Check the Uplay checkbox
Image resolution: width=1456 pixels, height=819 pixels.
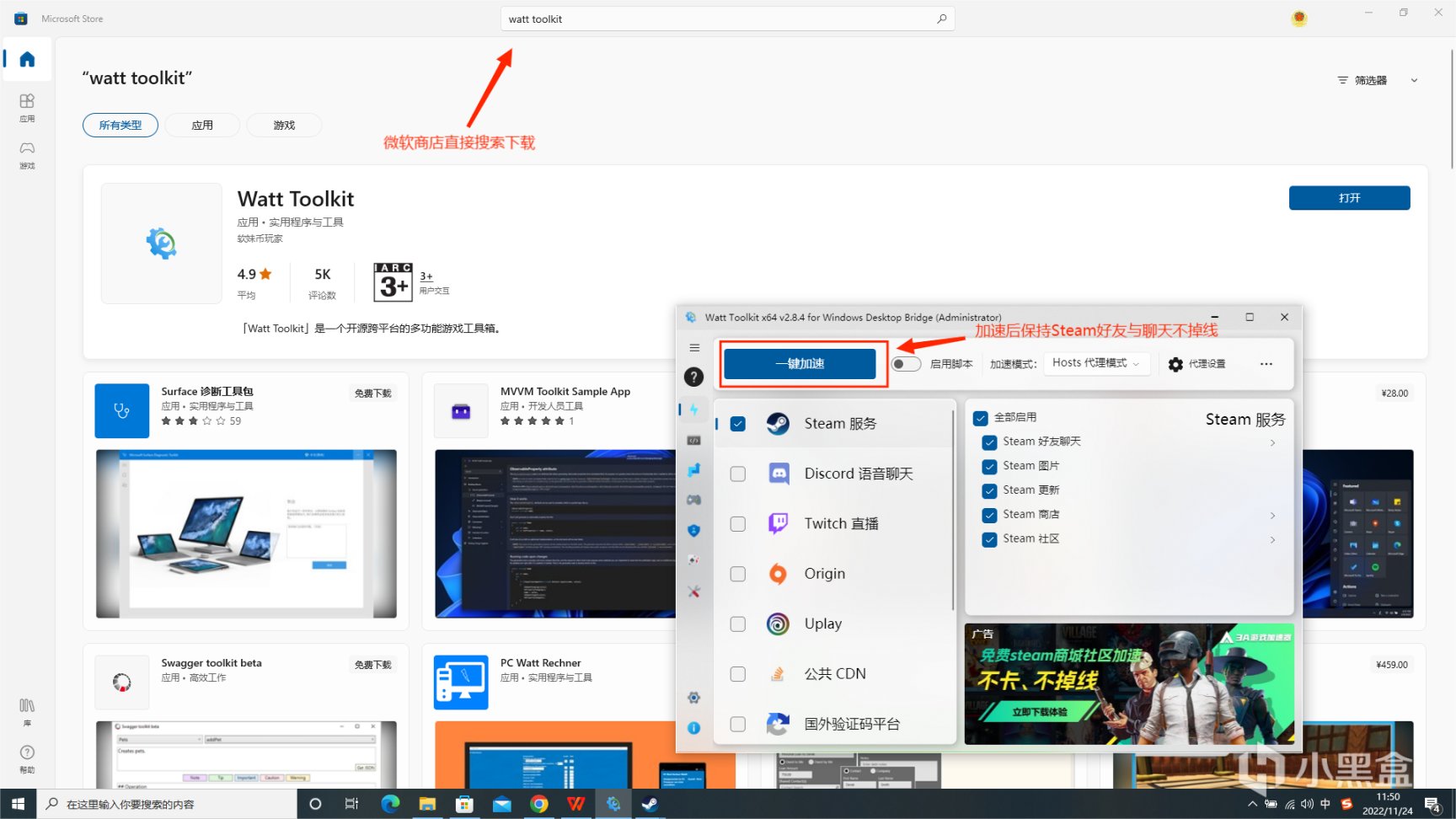click(738, 624)
